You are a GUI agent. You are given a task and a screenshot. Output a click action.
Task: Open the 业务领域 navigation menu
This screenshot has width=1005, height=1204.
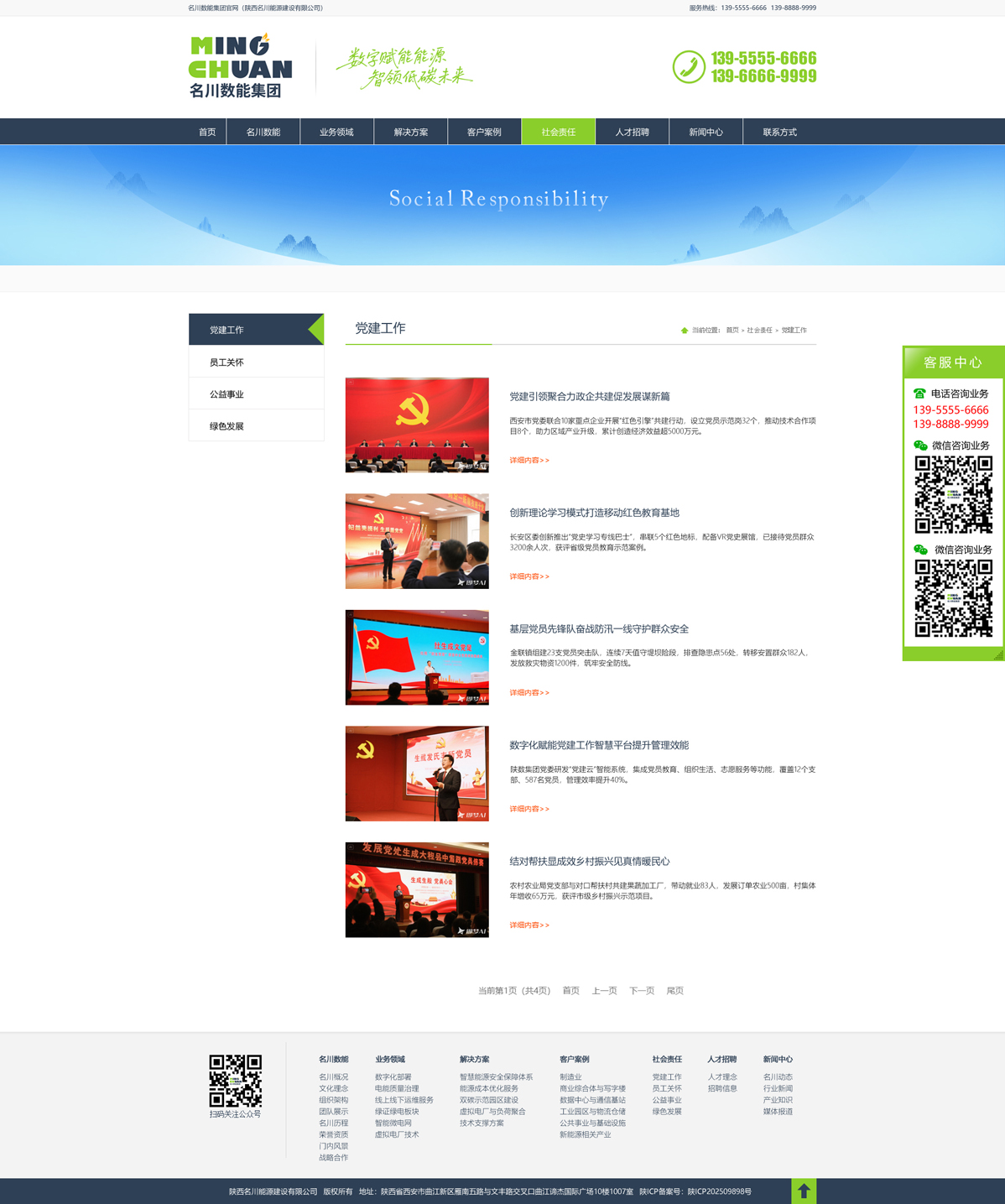point(336,132)
